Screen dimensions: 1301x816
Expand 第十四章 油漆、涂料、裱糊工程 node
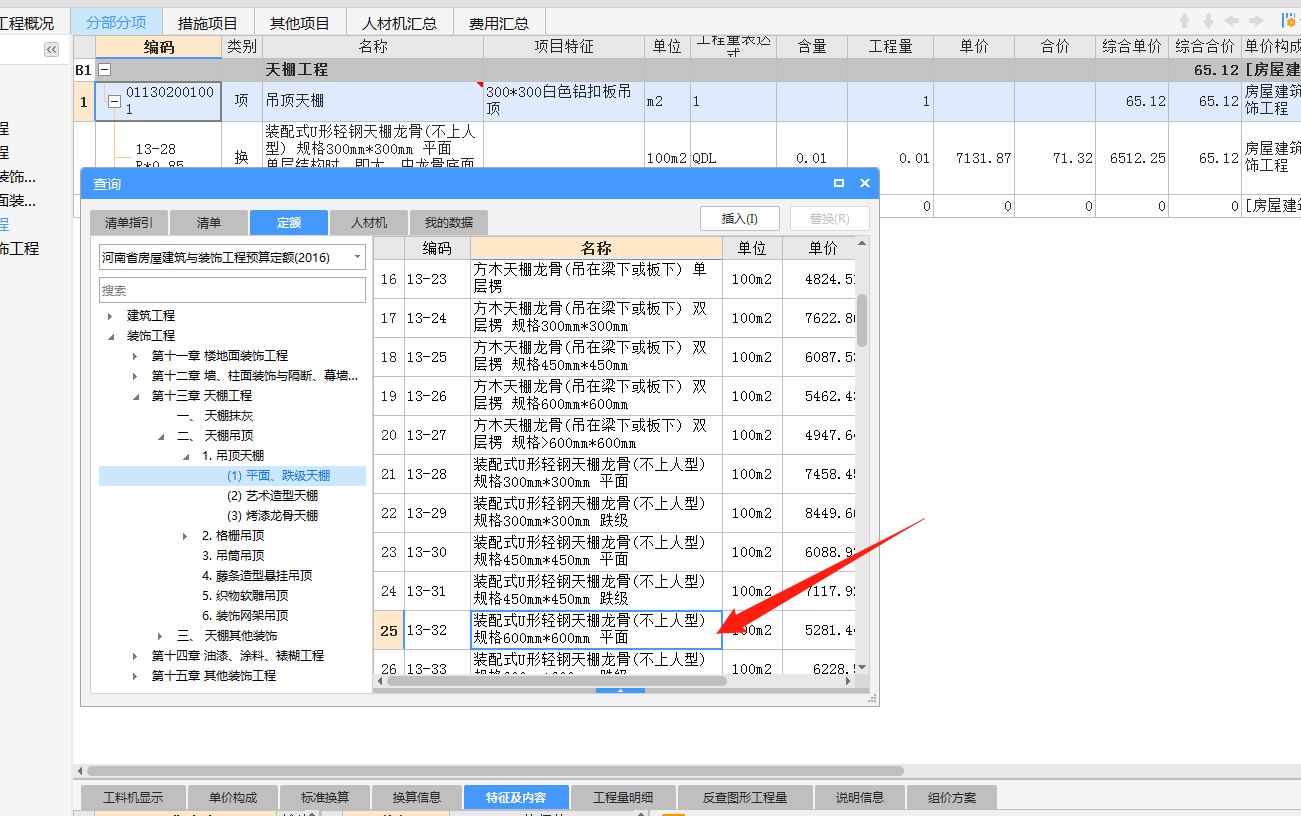(135, 656)
